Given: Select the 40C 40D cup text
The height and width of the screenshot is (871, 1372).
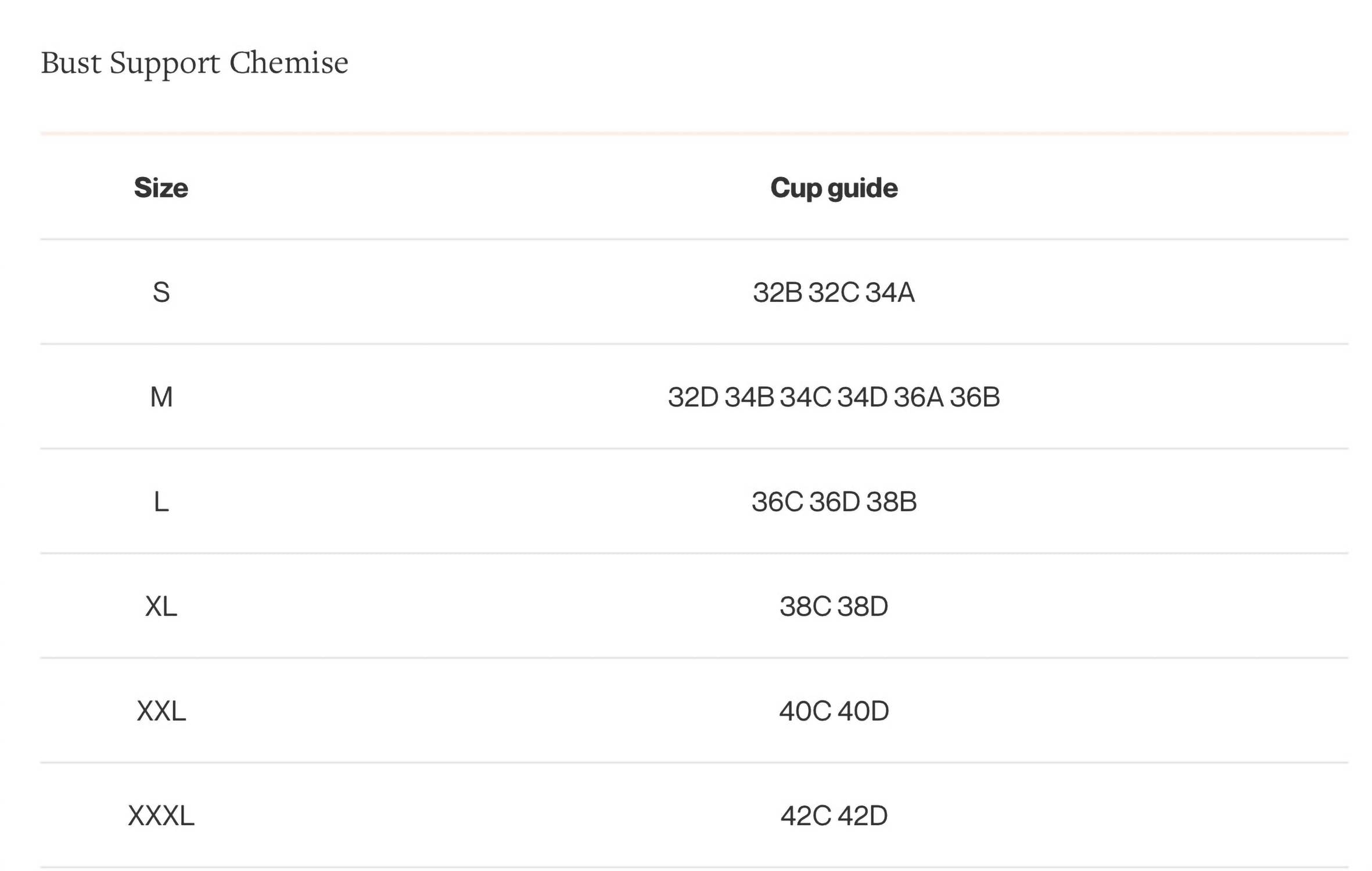Looking at the screenshot, I should tap(834, 711).
